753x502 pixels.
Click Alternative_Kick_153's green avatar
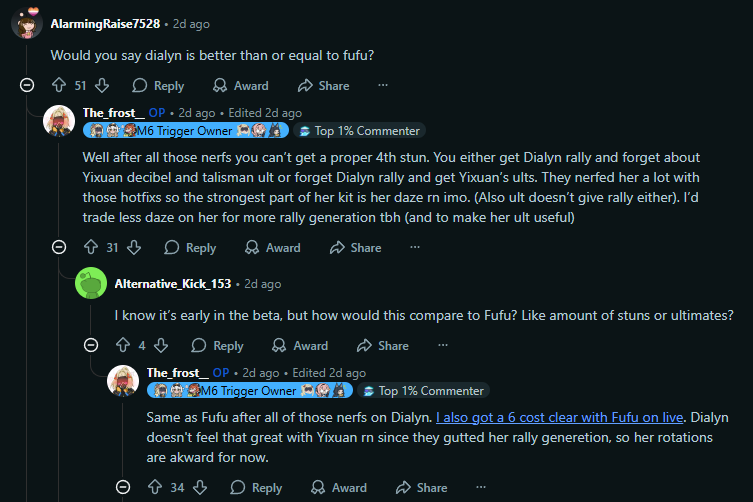click(x=91, y=284)
